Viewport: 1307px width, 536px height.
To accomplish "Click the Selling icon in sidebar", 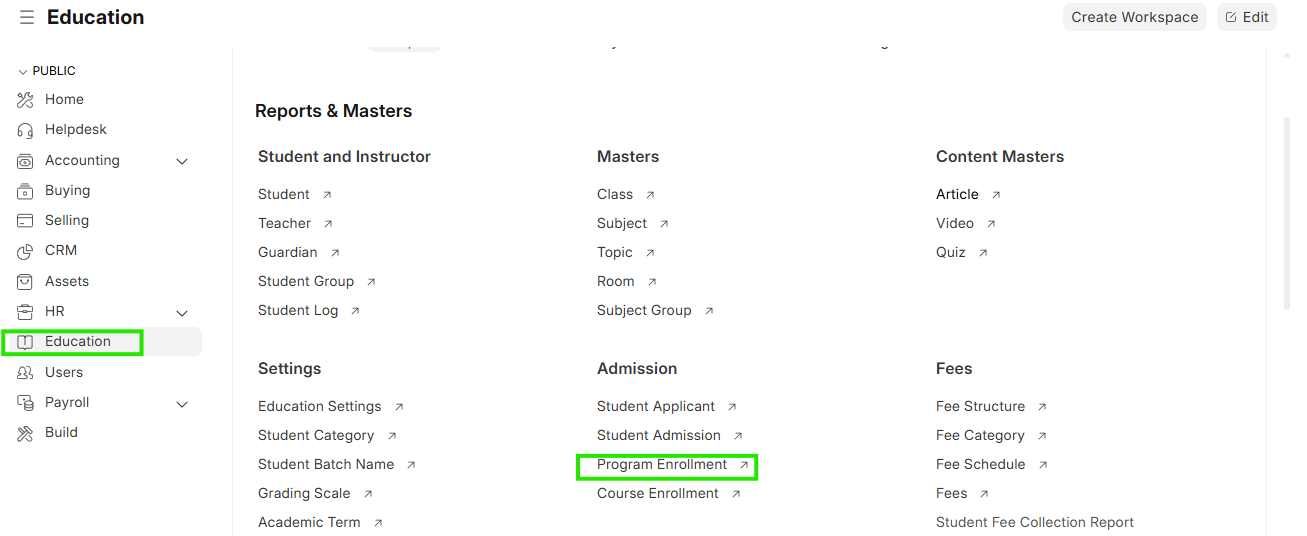I will [x=26, y=221].
